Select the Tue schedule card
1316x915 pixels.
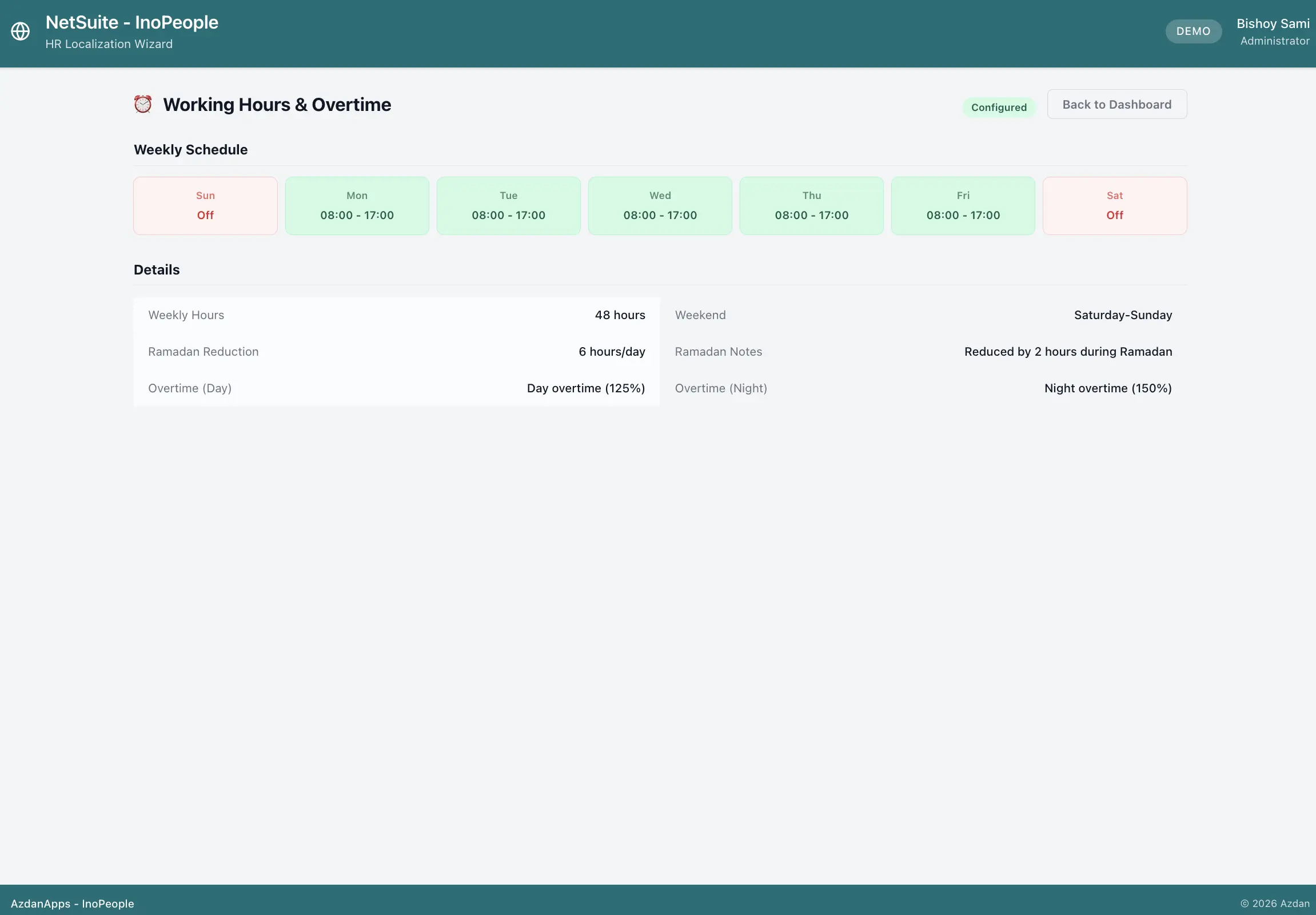click(x=508, y=206)
